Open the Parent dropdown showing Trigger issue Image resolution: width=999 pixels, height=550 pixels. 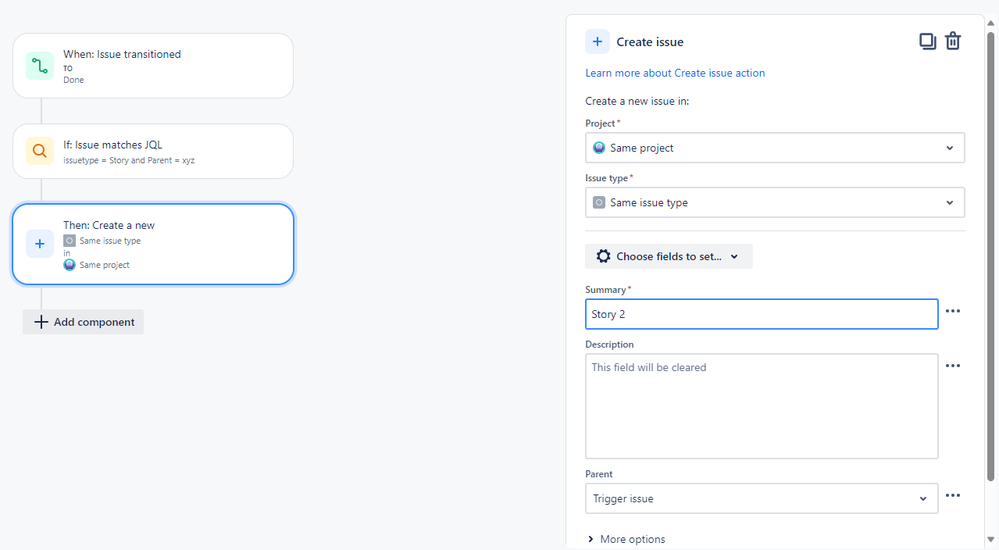(761, 499)
